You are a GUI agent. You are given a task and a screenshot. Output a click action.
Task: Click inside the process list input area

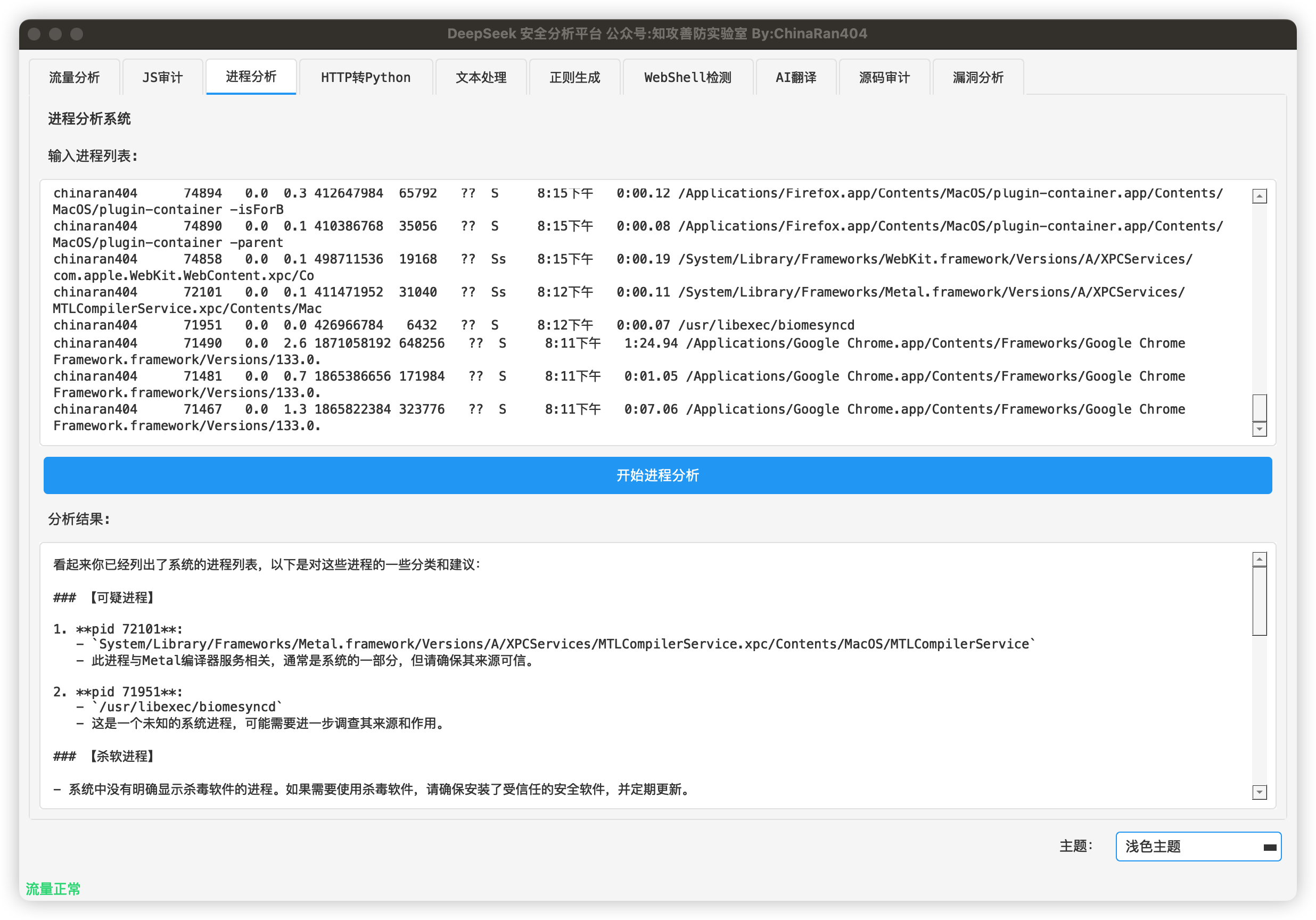pos(630,313)
